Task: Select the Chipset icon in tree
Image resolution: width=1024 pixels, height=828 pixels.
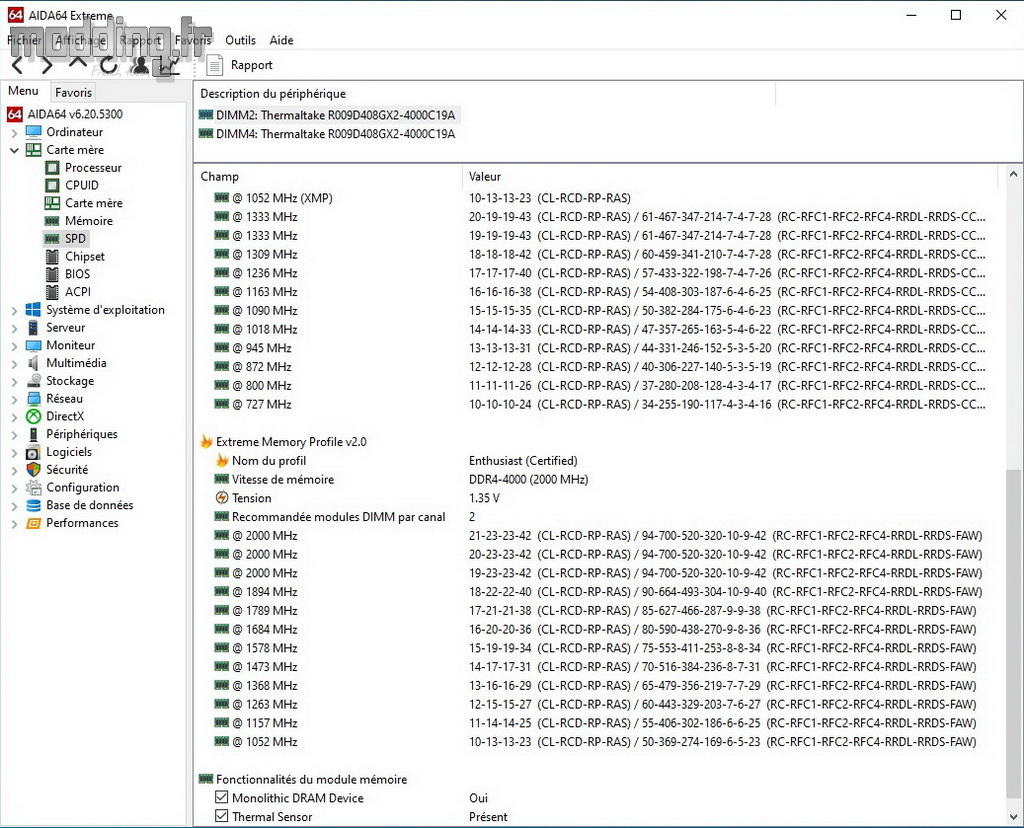Action: click(x=52, y=257)
